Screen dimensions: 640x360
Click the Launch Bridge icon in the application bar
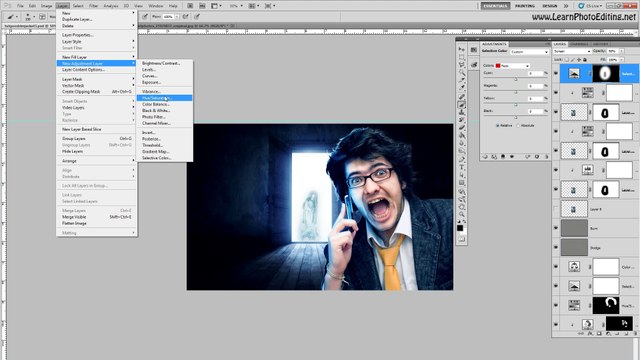tap(189, 6)
